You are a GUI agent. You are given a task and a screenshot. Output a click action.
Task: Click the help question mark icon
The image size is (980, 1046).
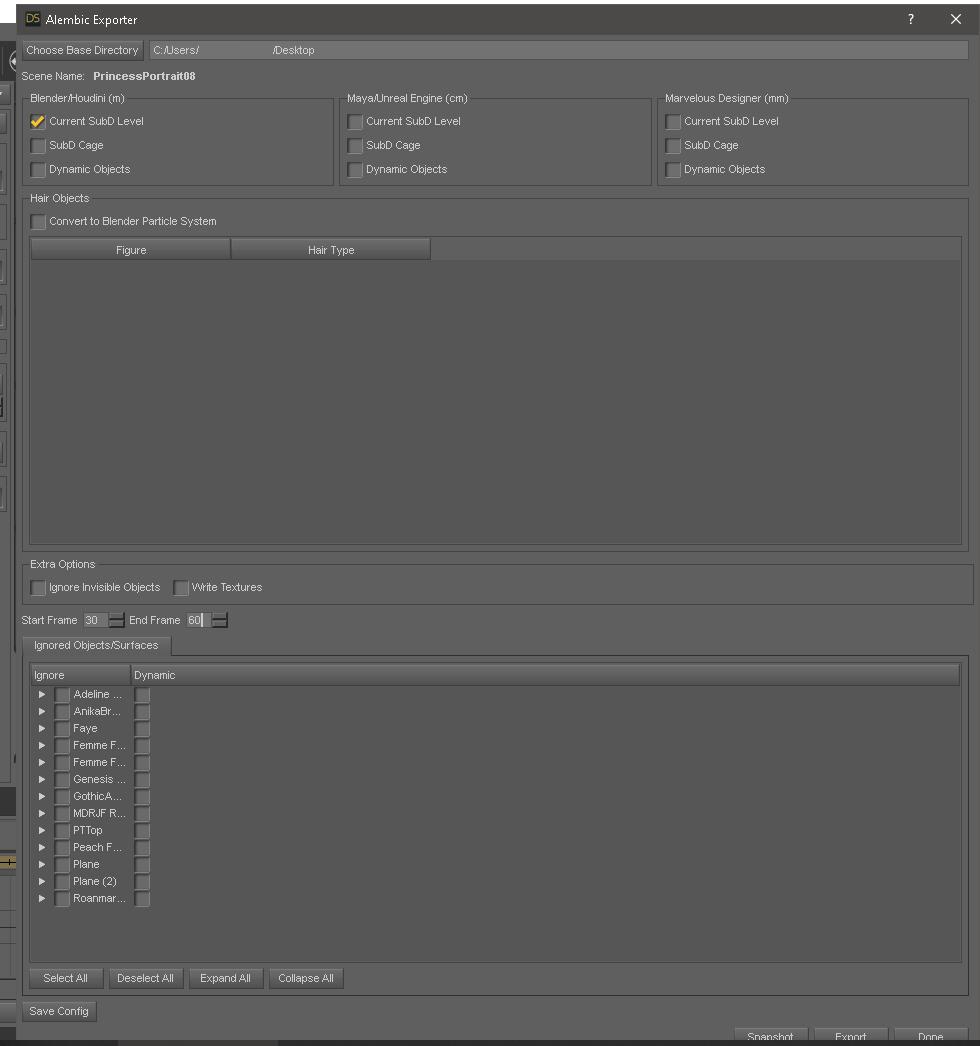911,19
